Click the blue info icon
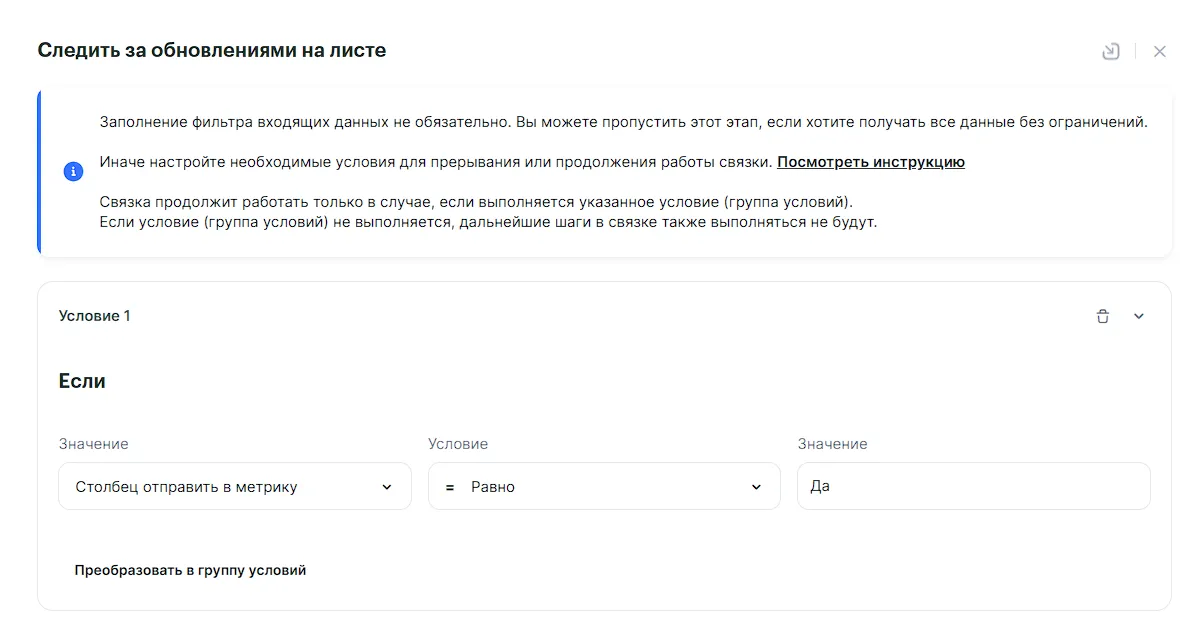This screenshot has width=1203, height=640. [x=73, y=172]
